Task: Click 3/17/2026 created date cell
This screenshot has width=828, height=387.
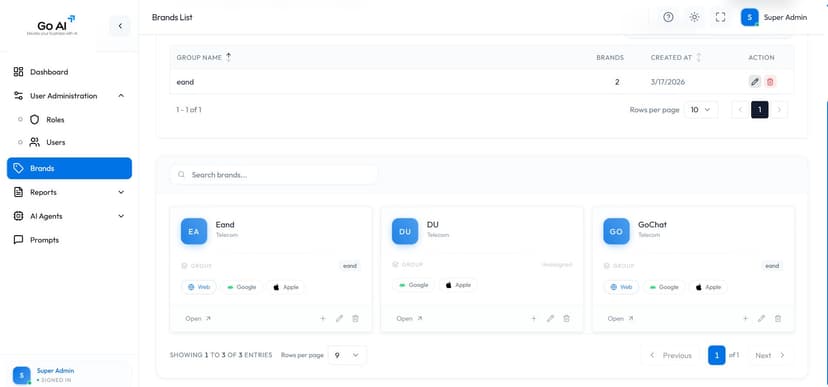Action: pos(668,82)
